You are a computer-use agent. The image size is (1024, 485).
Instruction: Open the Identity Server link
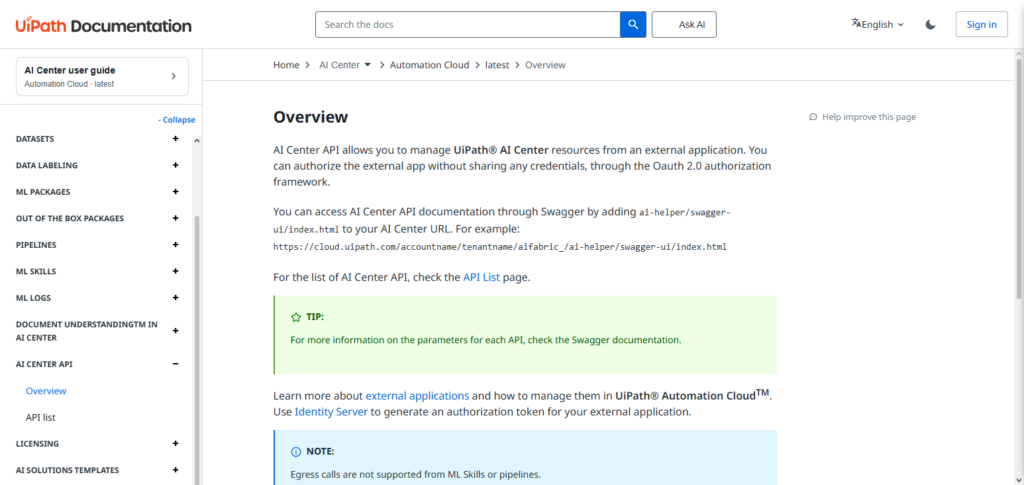tap(331, 412)
